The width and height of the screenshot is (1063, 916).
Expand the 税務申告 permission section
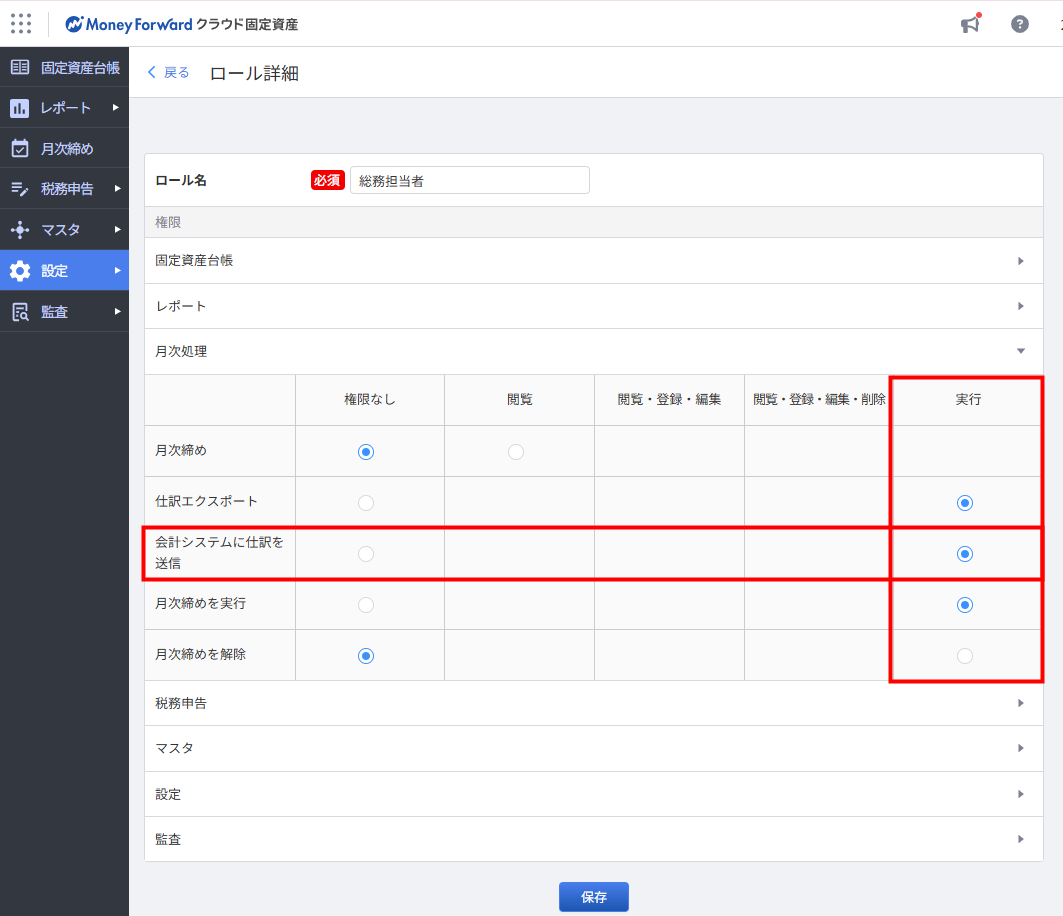[1020, 703]
